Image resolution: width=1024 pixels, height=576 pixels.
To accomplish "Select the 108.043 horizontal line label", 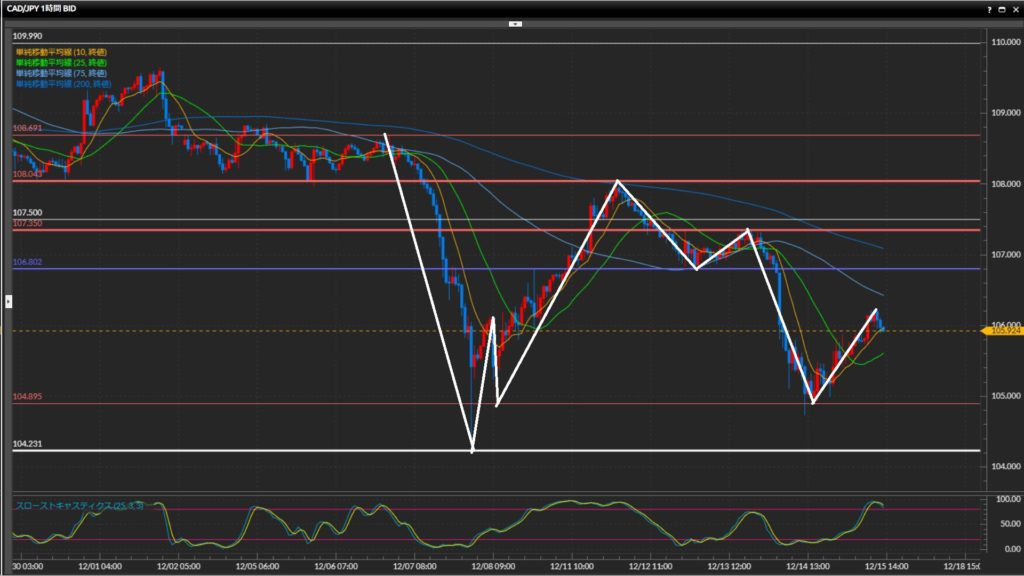I will click(x=27, y=174).
